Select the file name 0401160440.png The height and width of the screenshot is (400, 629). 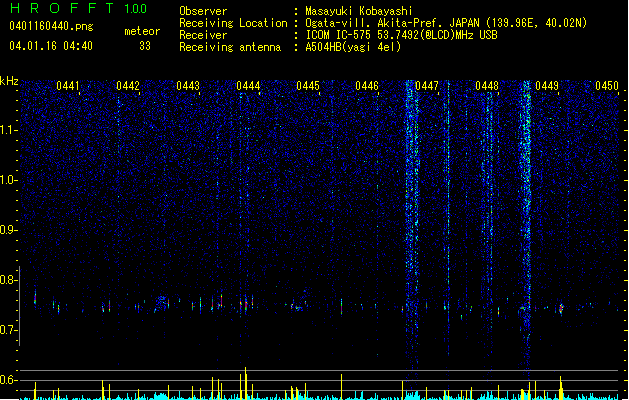51,27
